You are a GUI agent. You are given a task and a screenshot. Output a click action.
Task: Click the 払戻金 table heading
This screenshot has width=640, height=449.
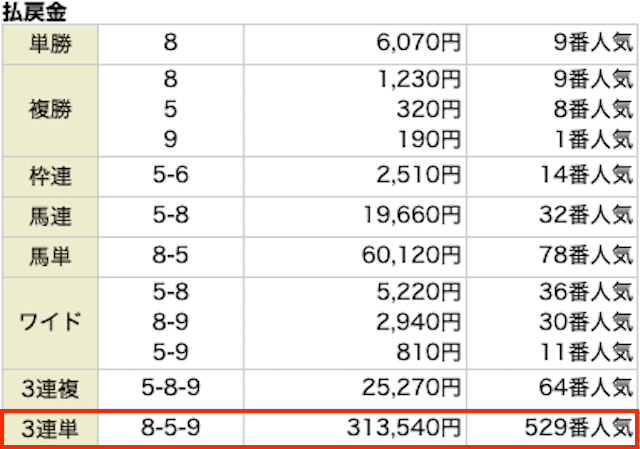click(34, 12)
